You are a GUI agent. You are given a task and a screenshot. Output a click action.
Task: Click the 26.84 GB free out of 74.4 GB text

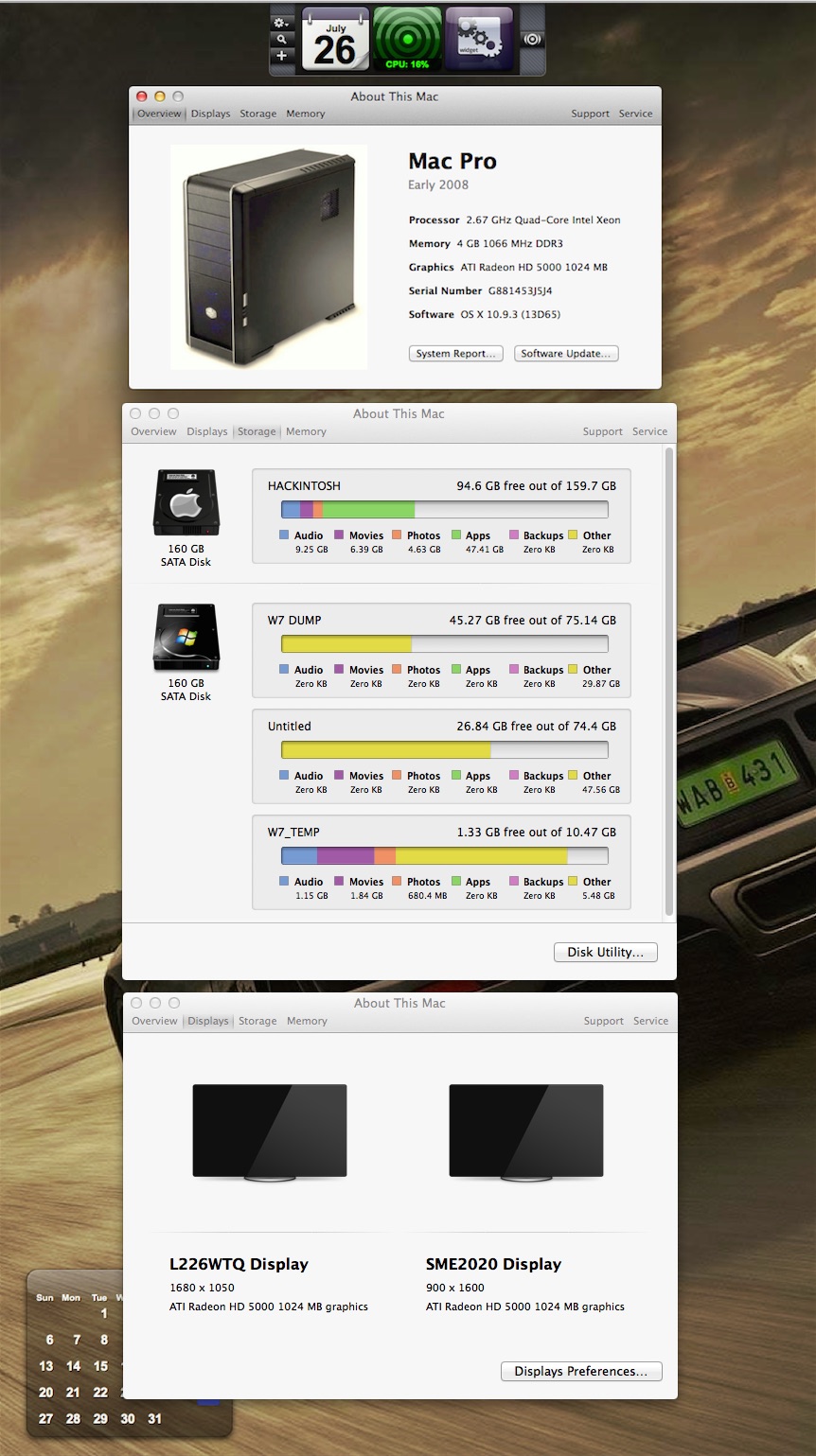(537, 726)
